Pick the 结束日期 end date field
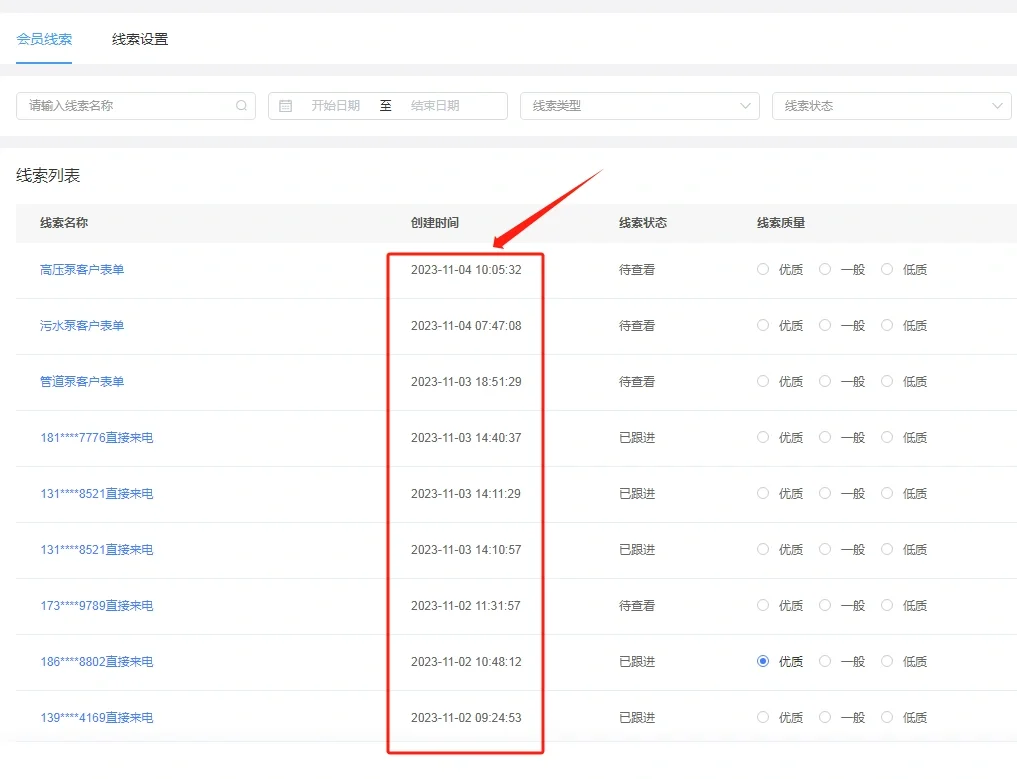 coord(435,106)
